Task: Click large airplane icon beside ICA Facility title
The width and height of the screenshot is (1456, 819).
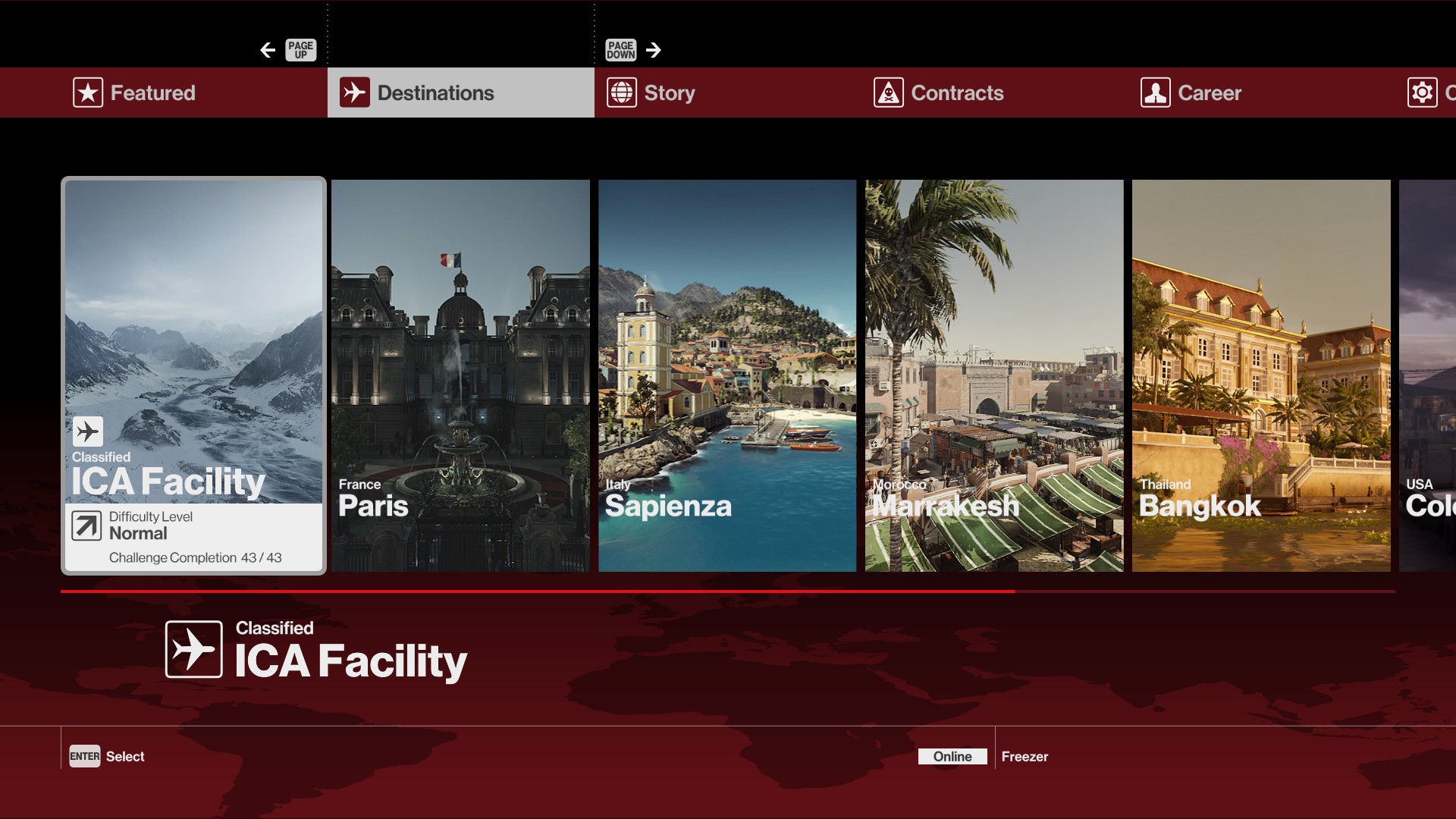Action: [194, 649]
